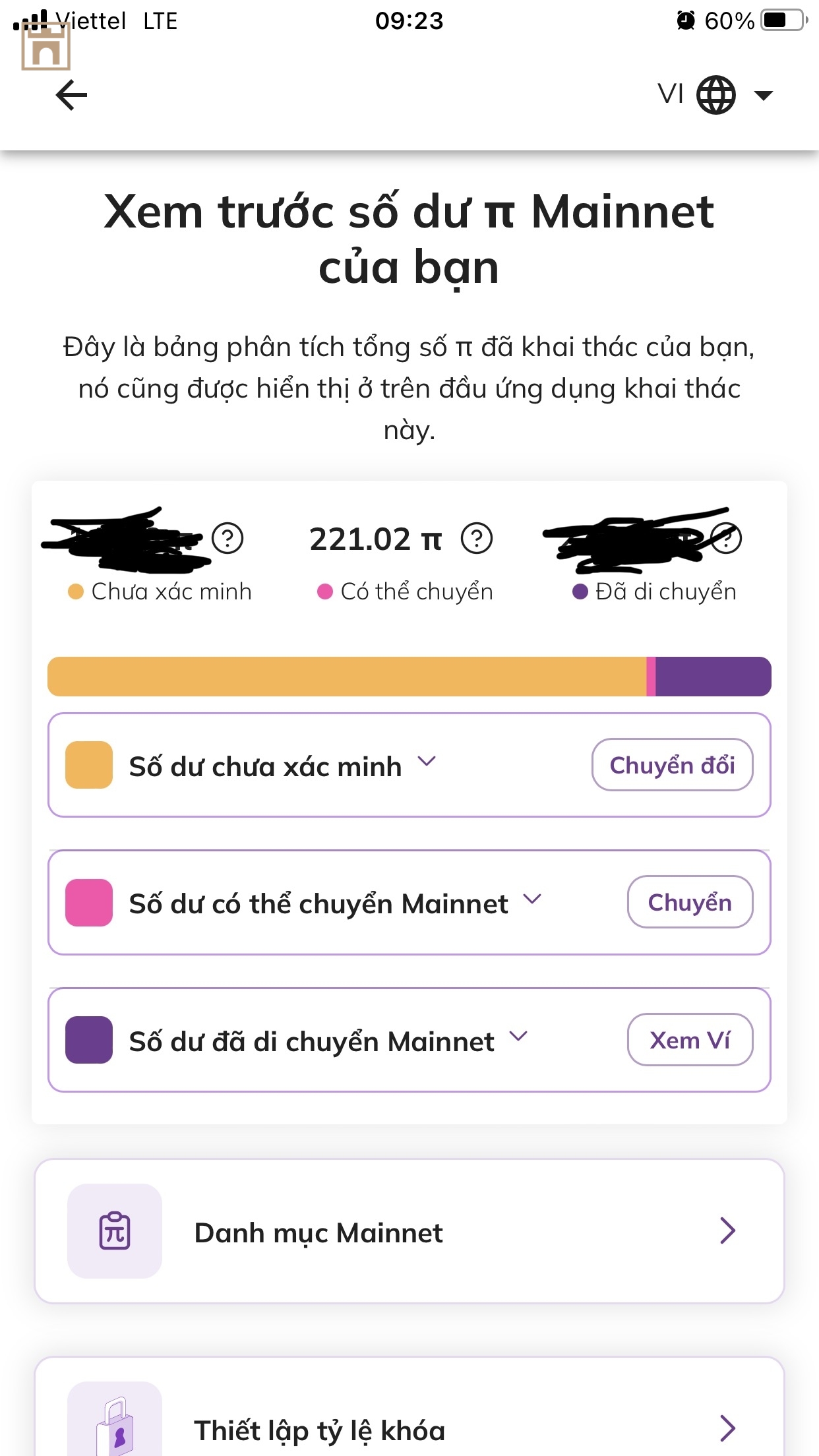Click the globe language icon

(x=716, y=95)
